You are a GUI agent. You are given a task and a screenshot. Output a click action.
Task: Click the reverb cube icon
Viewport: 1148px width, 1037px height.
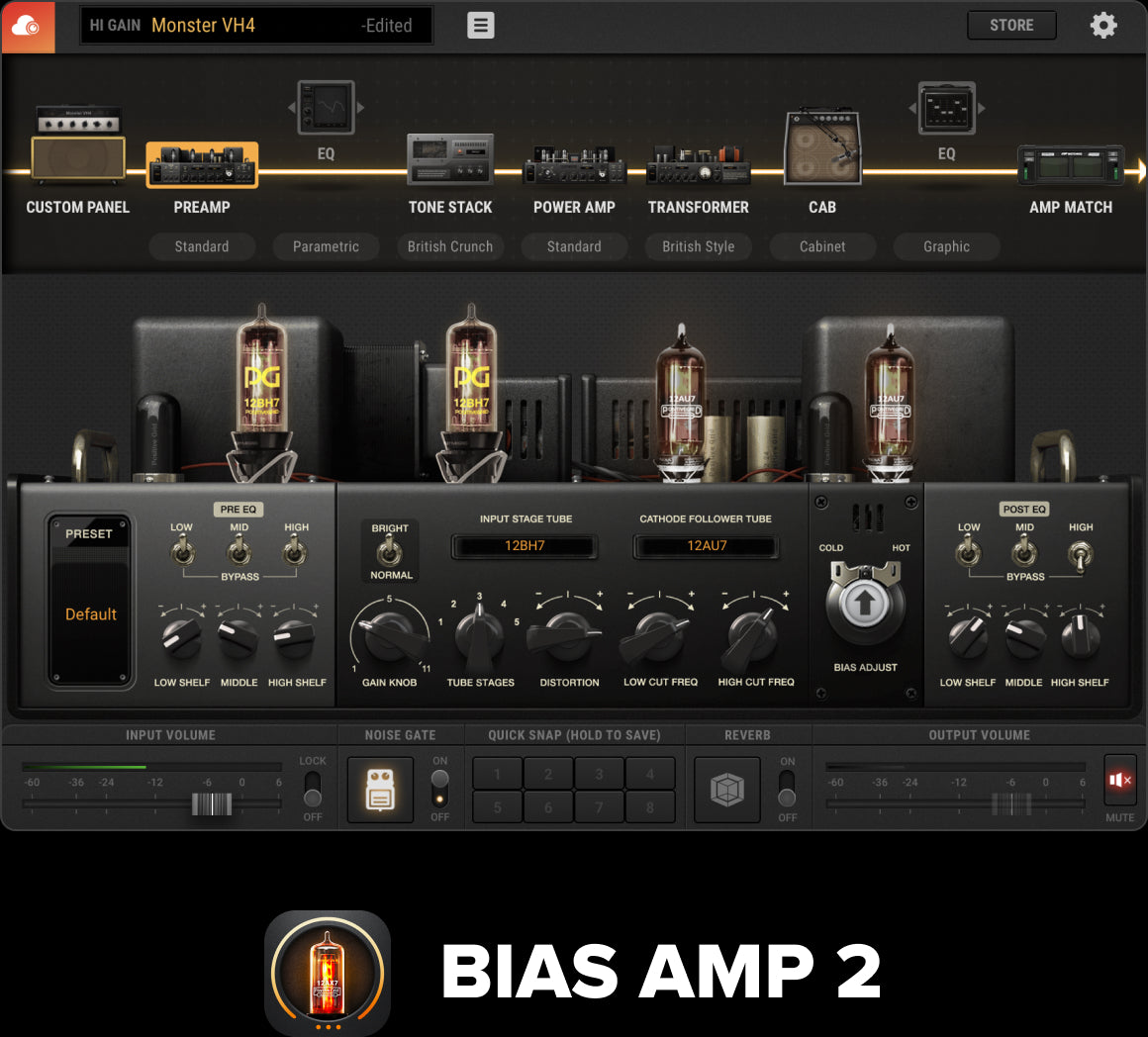727,790
